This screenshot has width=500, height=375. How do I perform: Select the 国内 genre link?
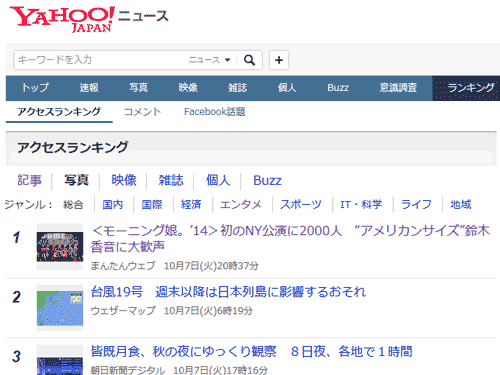tap(112, 204)
